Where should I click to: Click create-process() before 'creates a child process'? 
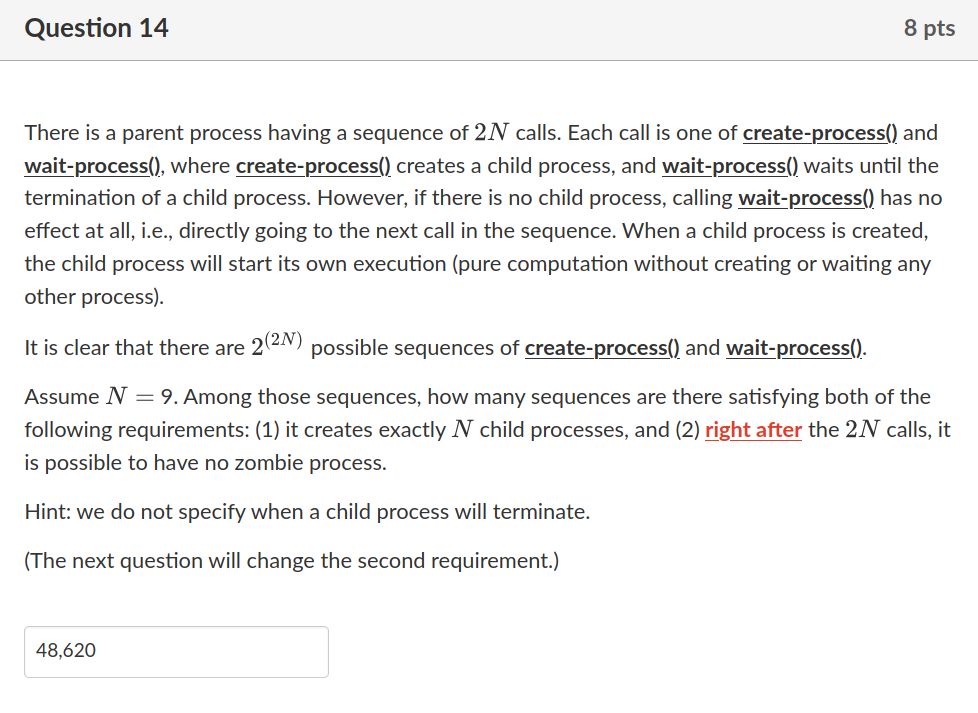(313, 166)
